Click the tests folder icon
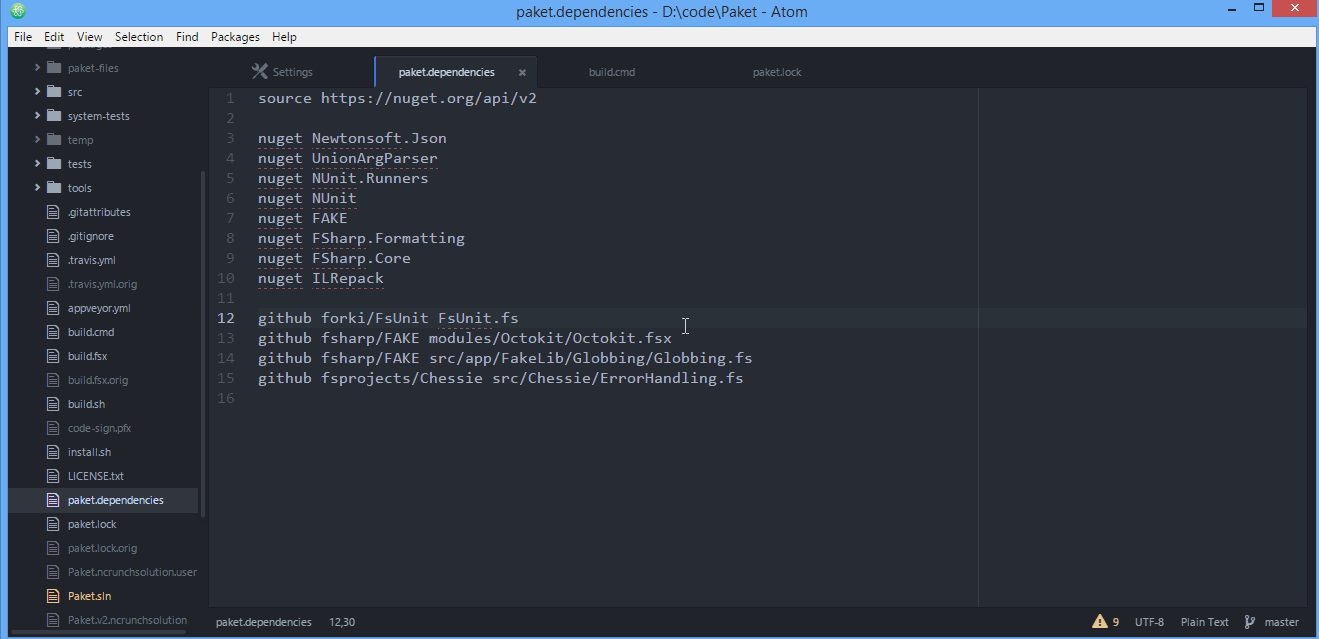This screenshot has width=1319, height=639. click(54, 164)
